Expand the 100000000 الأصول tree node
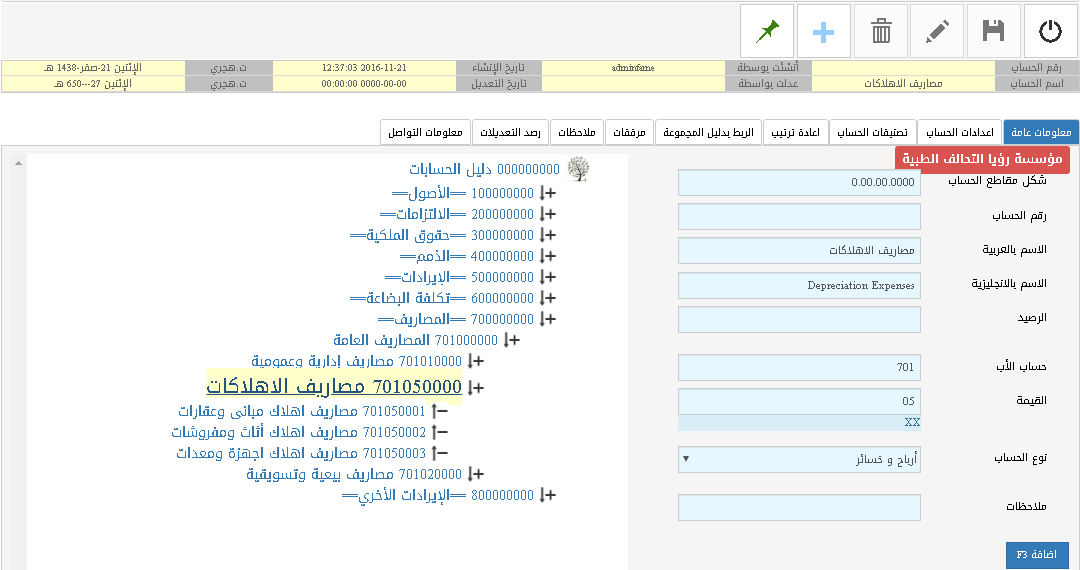 point(547,192)
